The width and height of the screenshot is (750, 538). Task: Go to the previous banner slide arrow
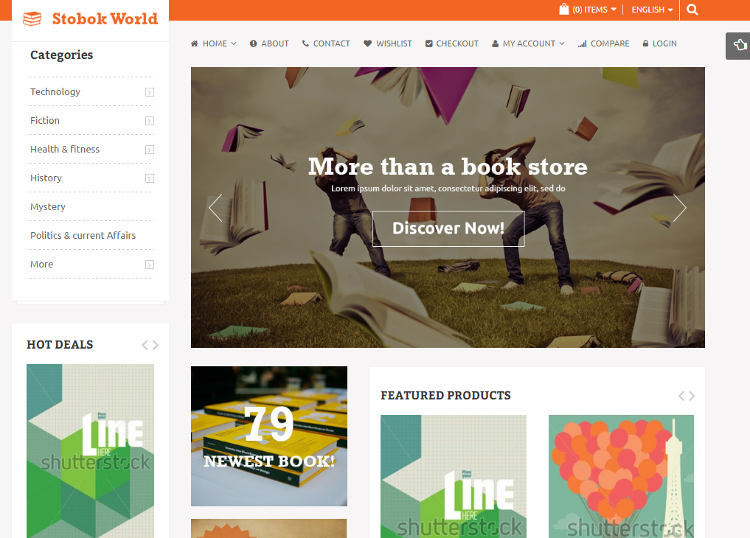216,208
